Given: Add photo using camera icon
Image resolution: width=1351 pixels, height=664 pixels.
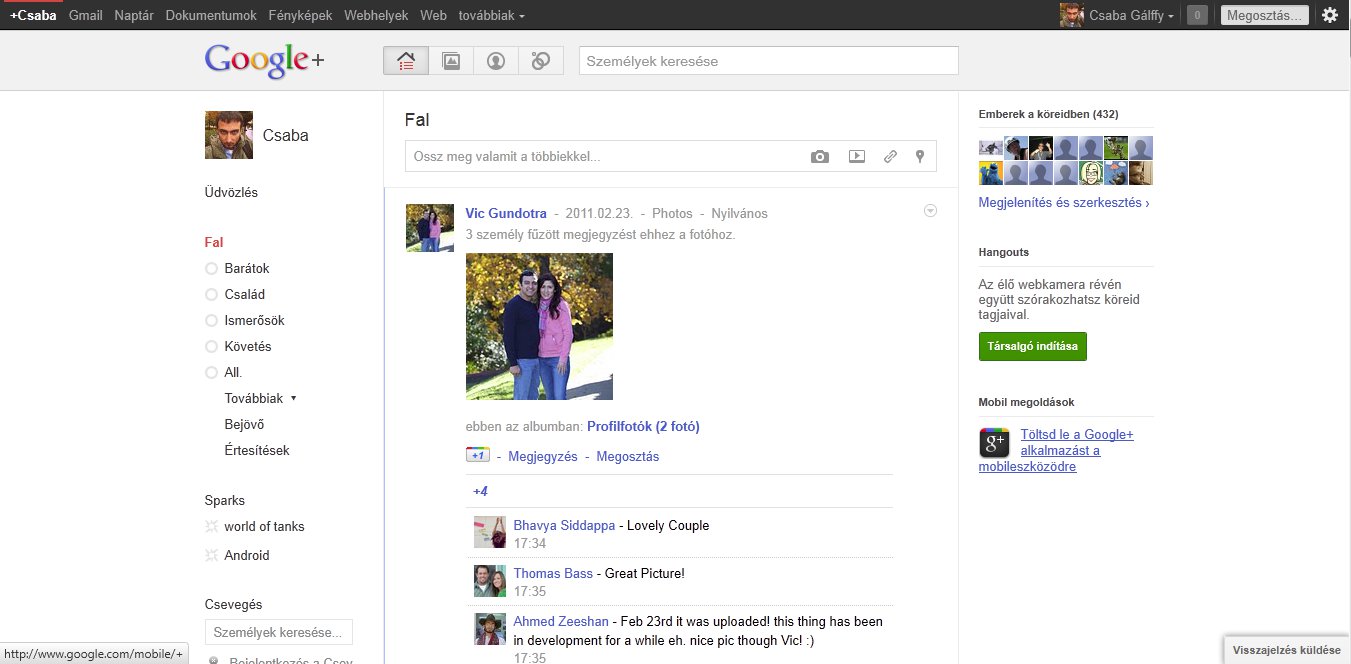Looking at the screenshot, I should point(820,157).
